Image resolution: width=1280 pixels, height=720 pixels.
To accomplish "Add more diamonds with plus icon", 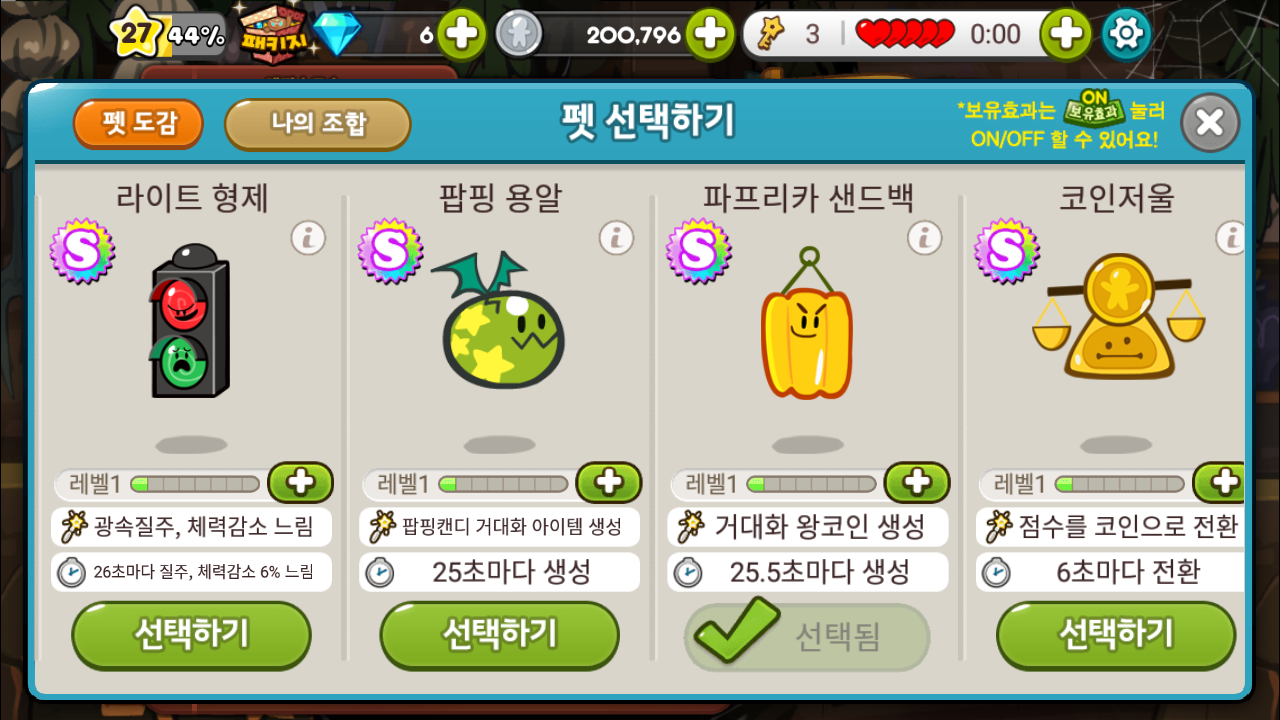I will pyautogui.click(x=461, y=35).
